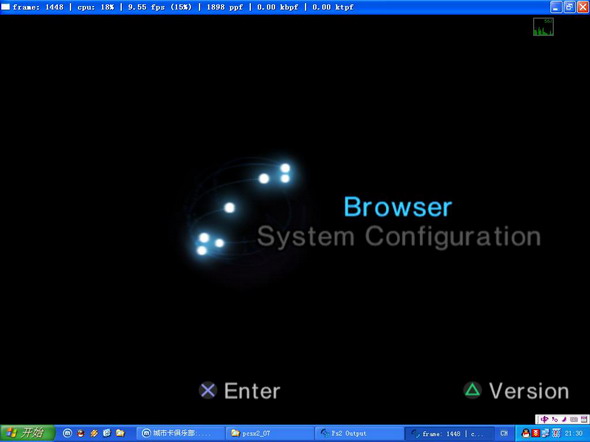Switch to pcsx2_07 folder taskbar item
Screen dimensions: 590x442
pos(269,433)
